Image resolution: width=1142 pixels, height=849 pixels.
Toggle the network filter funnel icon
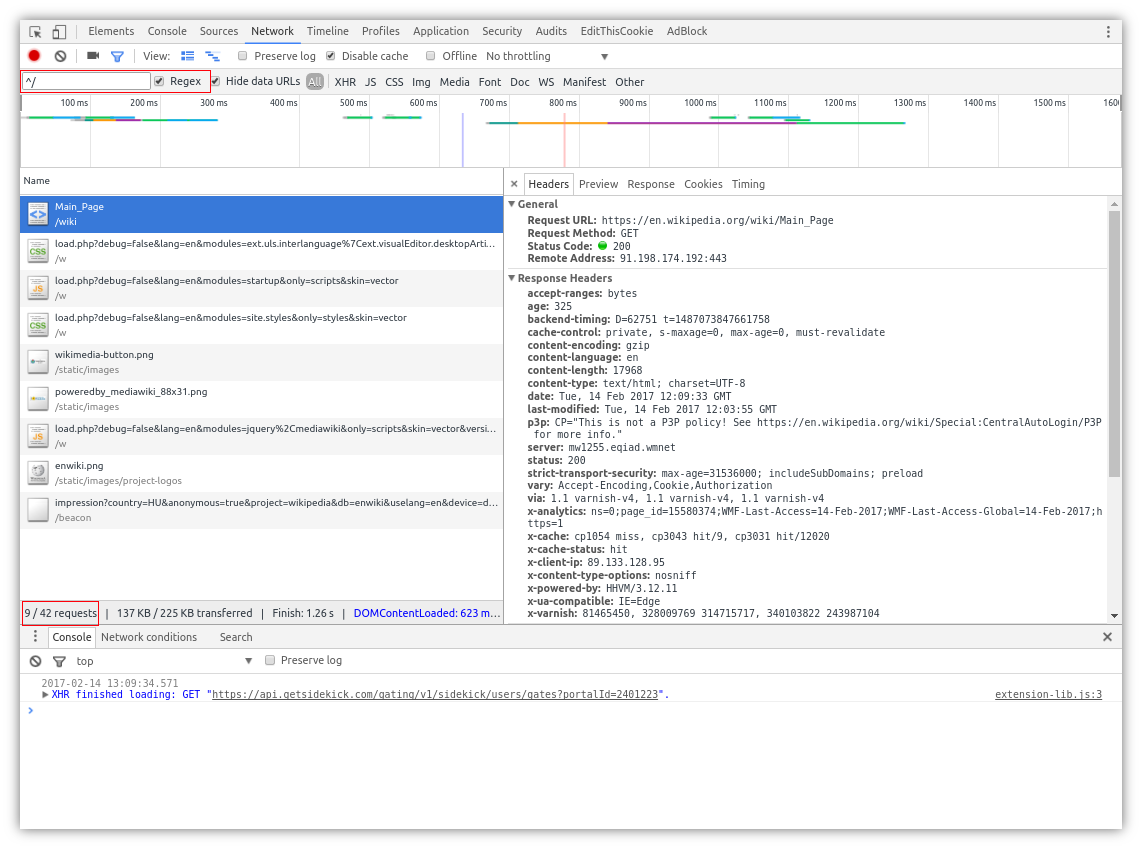[117, 56]
